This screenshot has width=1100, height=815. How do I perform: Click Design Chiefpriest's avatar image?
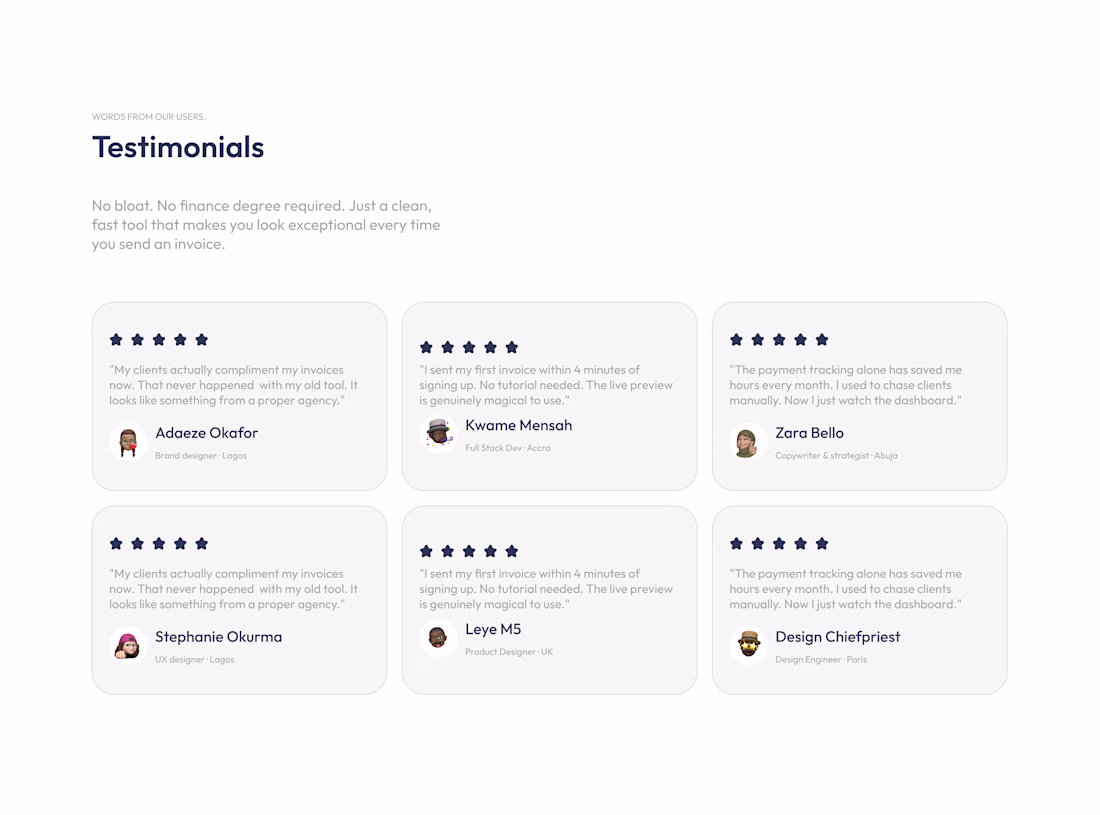pos(747,645)
